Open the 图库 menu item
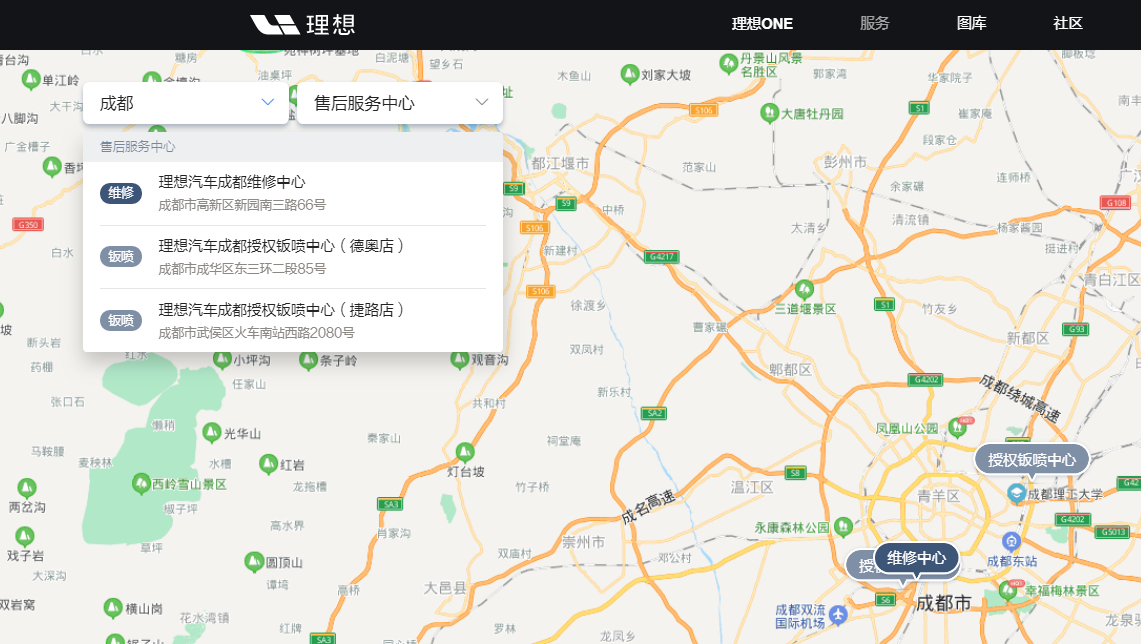Viewport: 1141px width, 644px height. [x=971, y=23]
